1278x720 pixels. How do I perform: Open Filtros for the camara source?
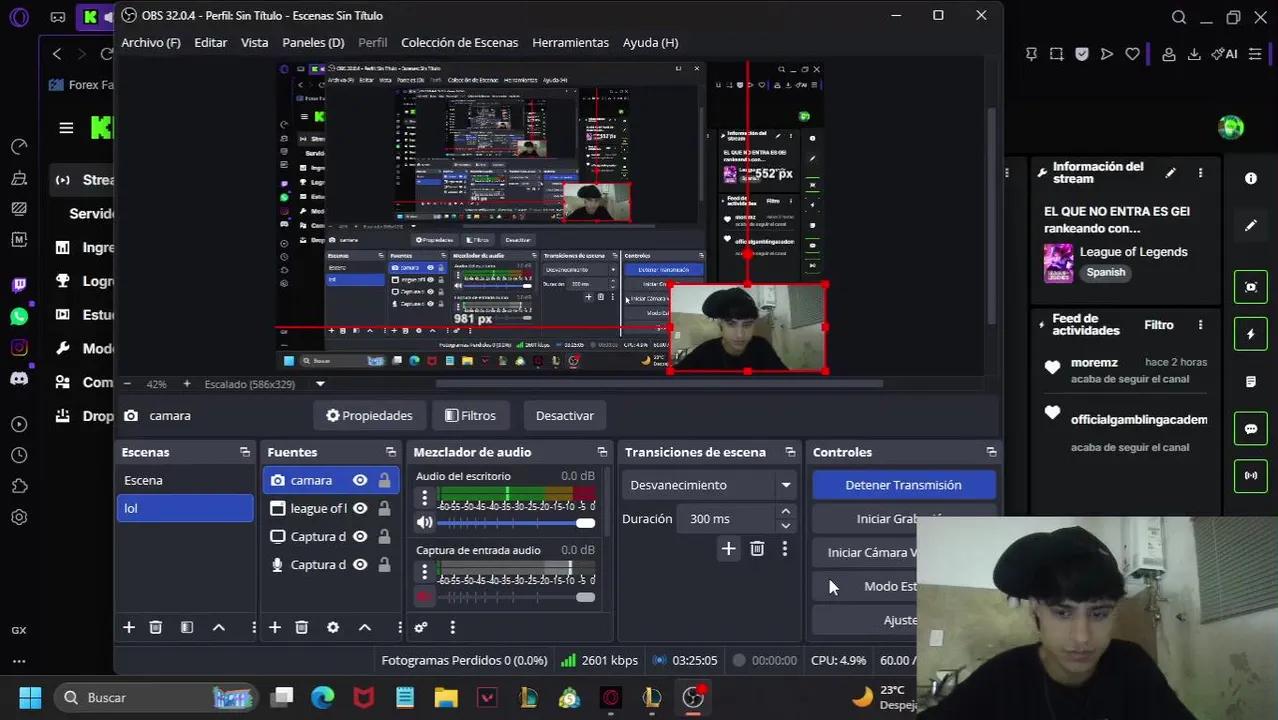pos(470,415)
